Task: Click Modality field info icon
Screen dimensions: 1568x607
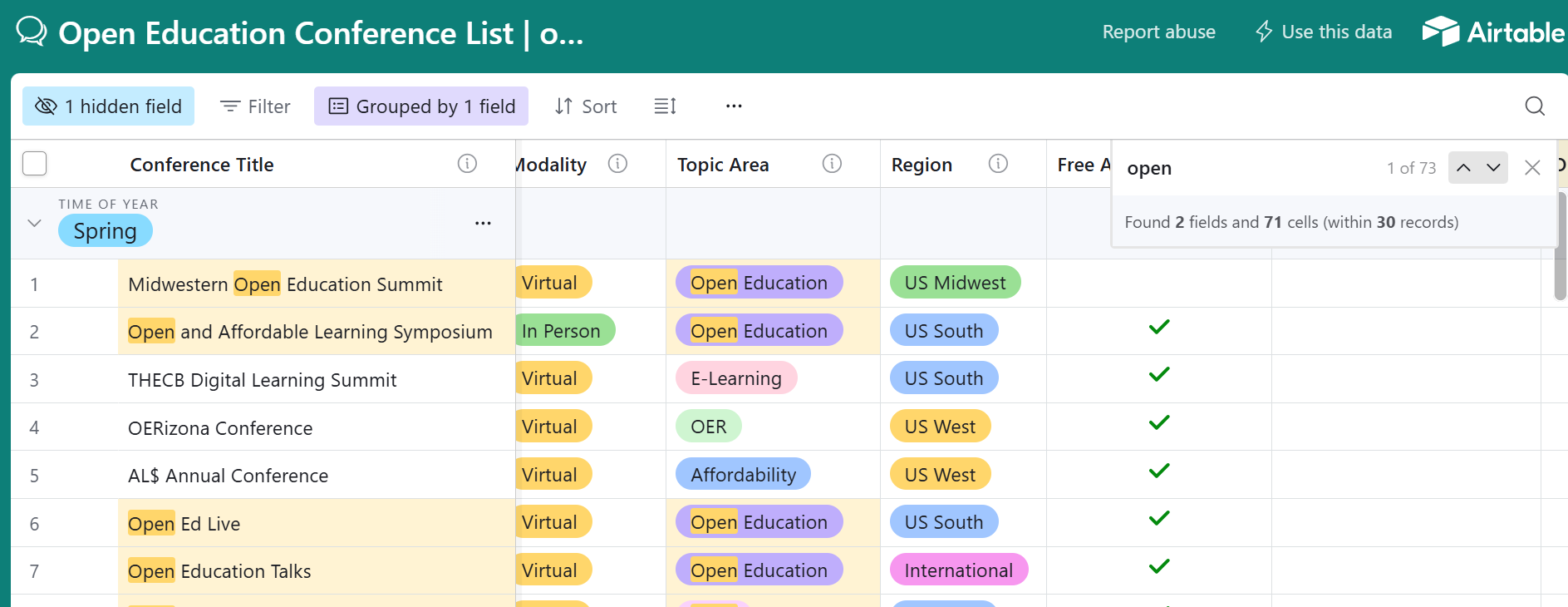Action: pyautogui.click(x=617, y=164)
